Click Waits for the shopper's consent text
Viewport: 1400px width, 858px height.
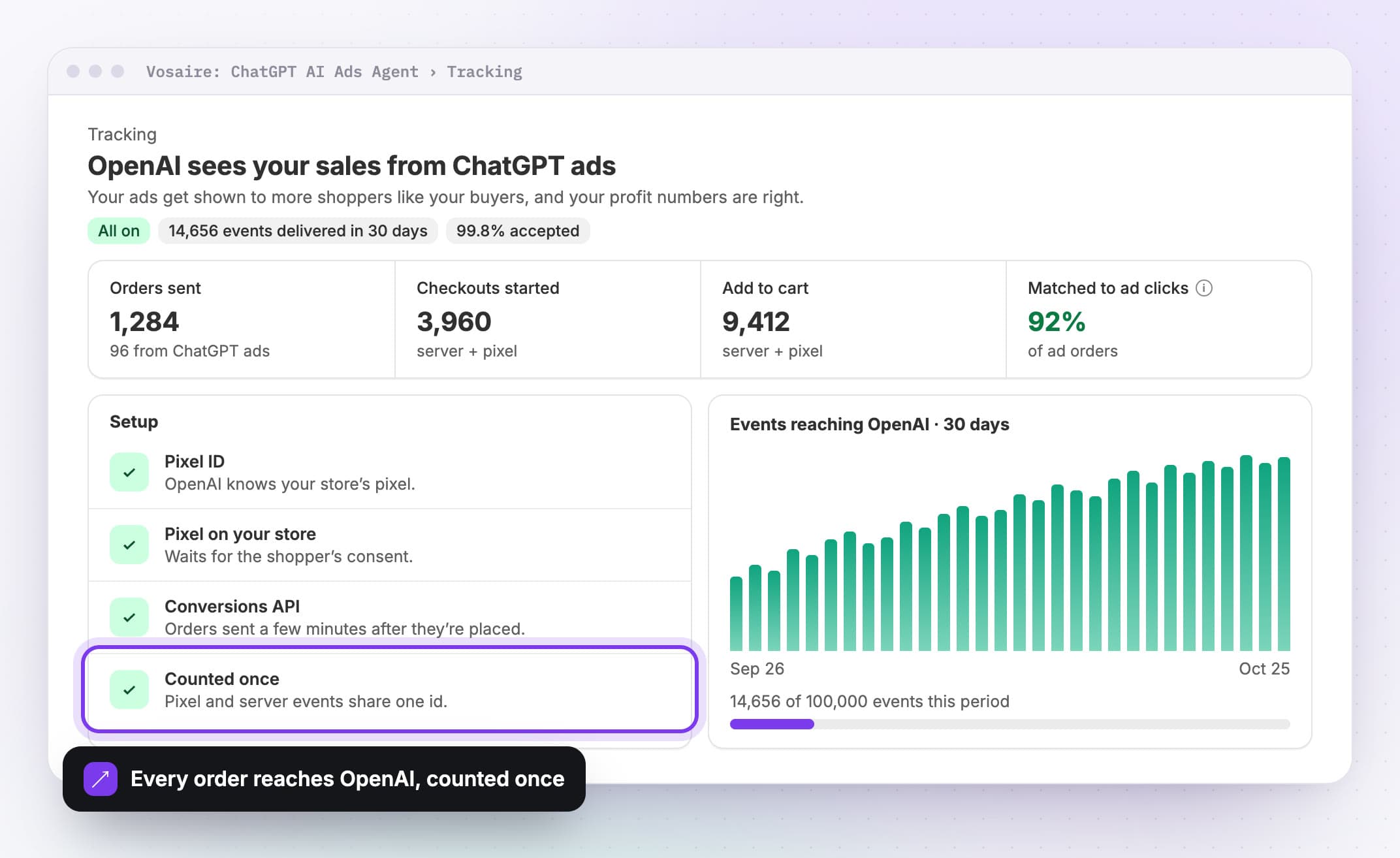coord(289,556)
